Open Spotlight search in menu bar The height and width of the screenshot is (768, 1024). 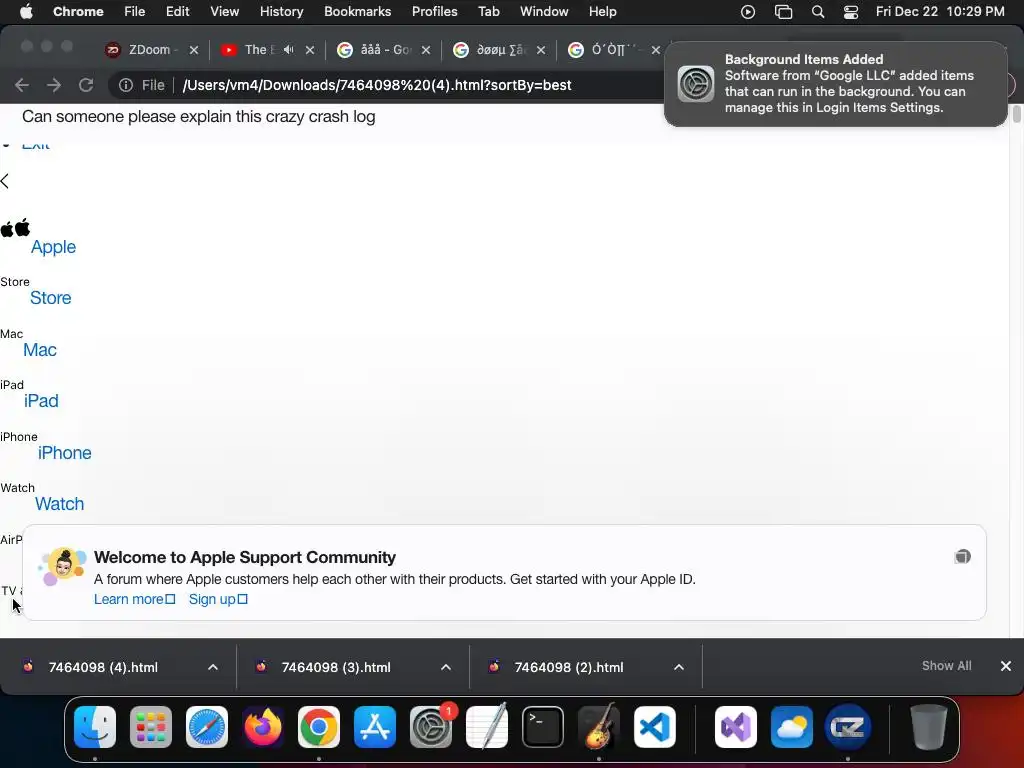(x=818, y=12)
